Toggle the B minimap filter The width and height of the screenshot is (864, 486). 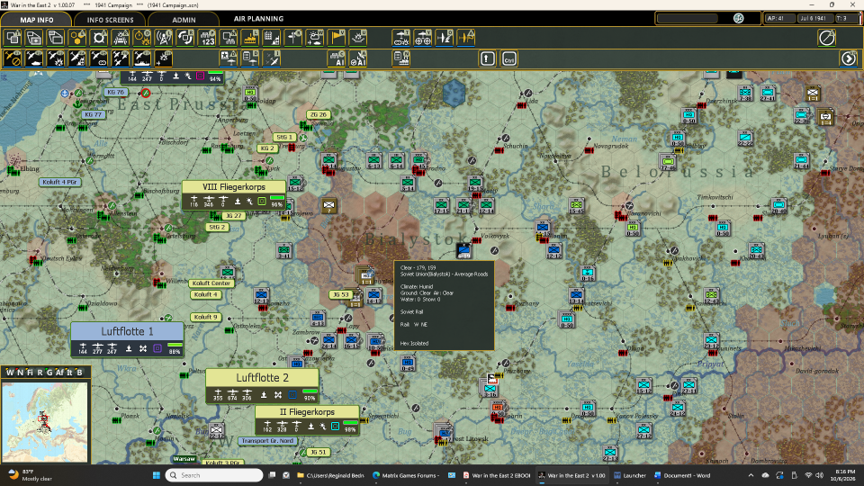click(79, 372)
